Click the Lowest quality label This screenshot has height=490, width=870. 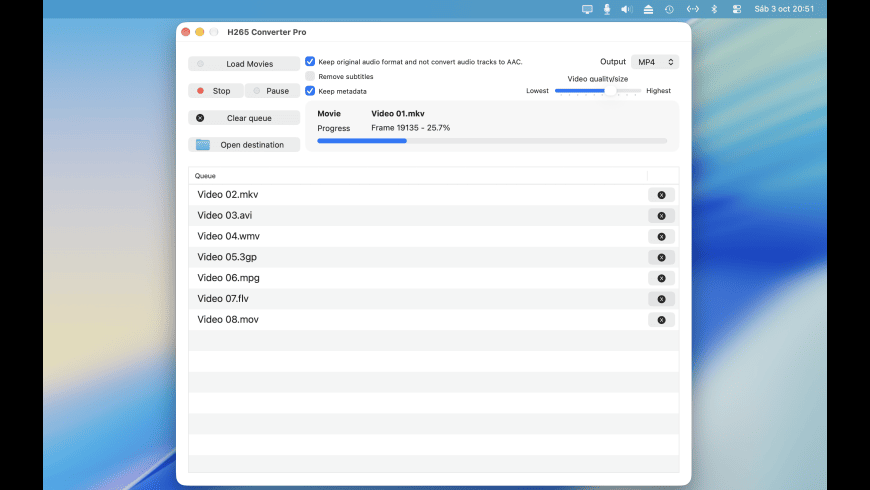click(x=537, y=90)
